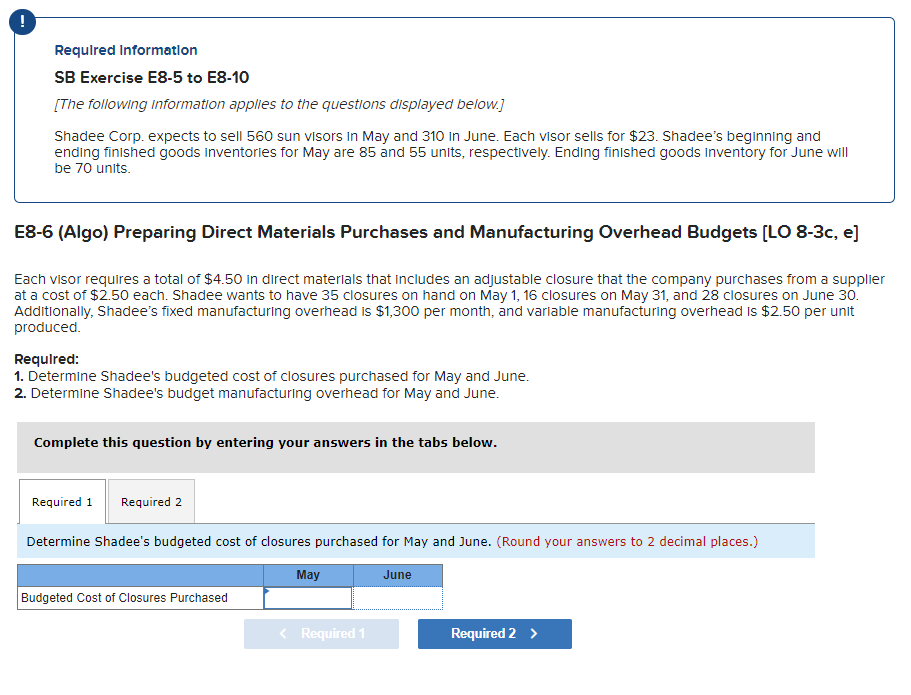Viewport: 911px width, 695px height.
Task: Click the bold Required: label
Action: click(x=46, y=359)
